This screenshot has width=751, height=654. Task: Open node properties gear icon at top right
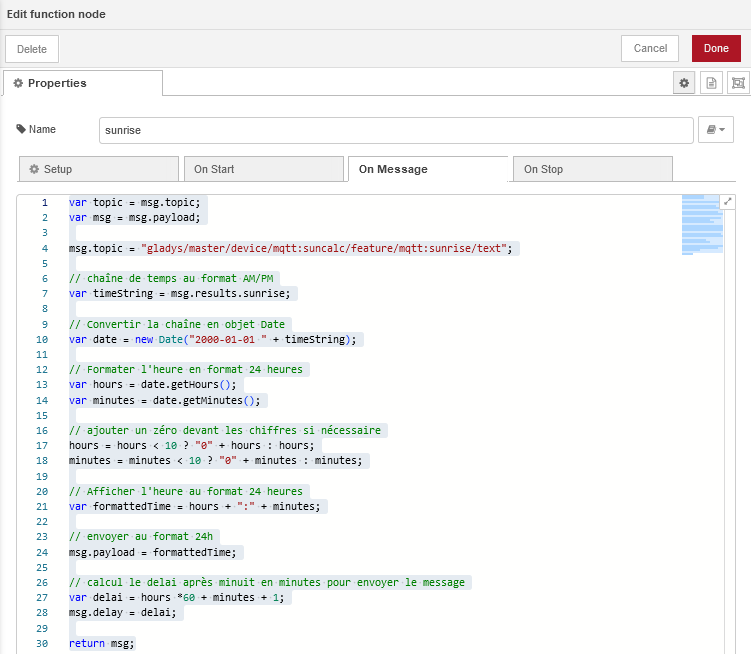pyautogui.click(x=684, y=84)
